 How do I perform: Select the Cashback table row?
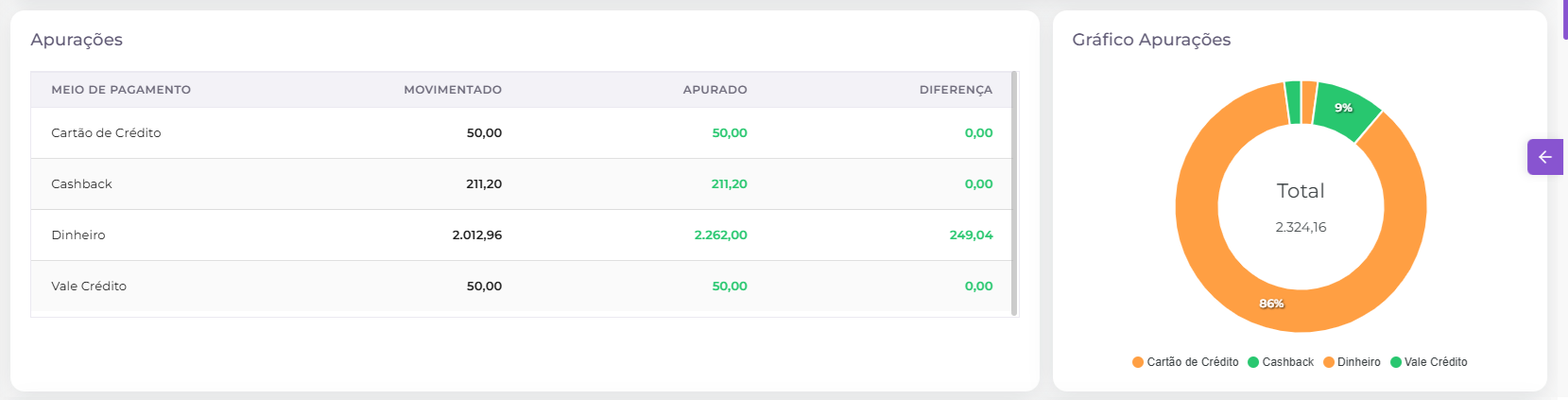pyautogui.click(x=521, y=184)
